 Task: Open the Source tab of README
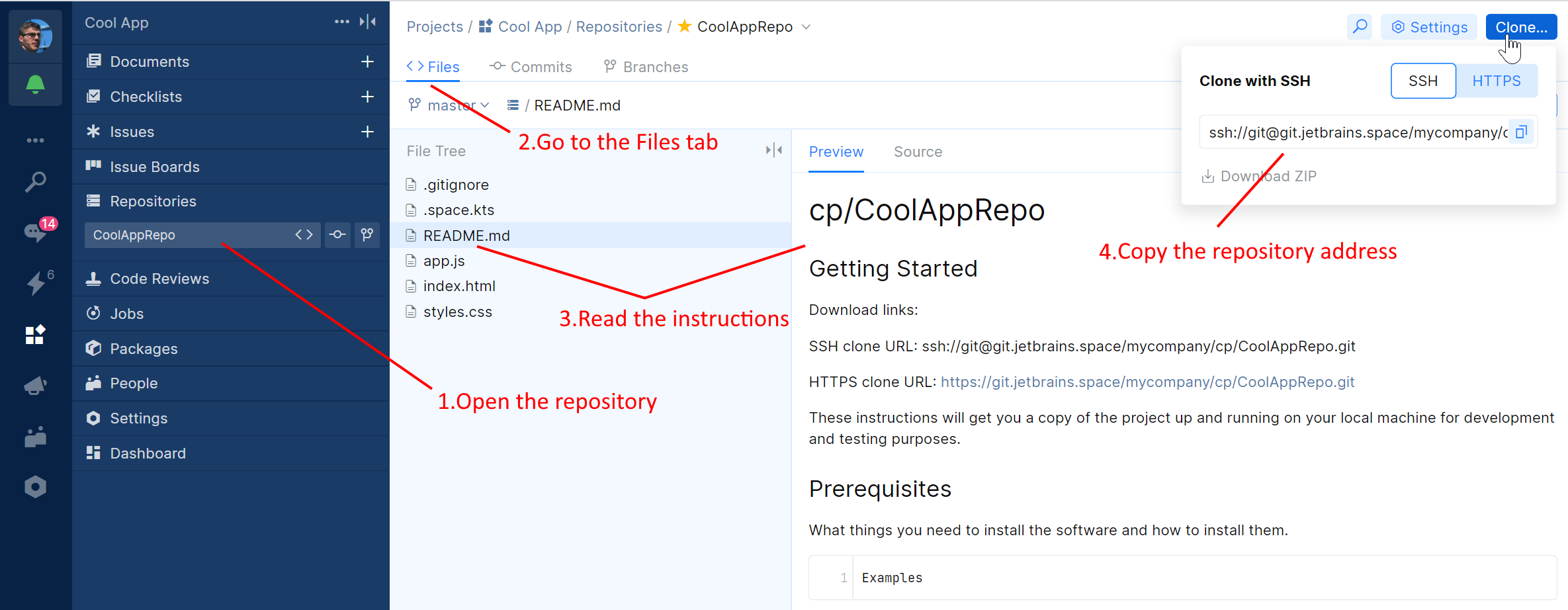point(918,152)
